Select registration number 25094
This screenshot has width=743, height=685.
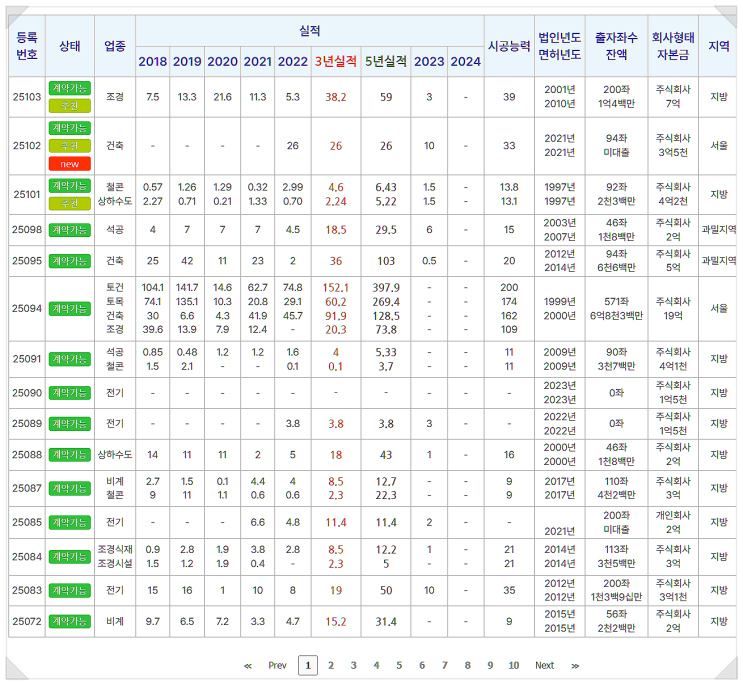(x=27, y=308)
